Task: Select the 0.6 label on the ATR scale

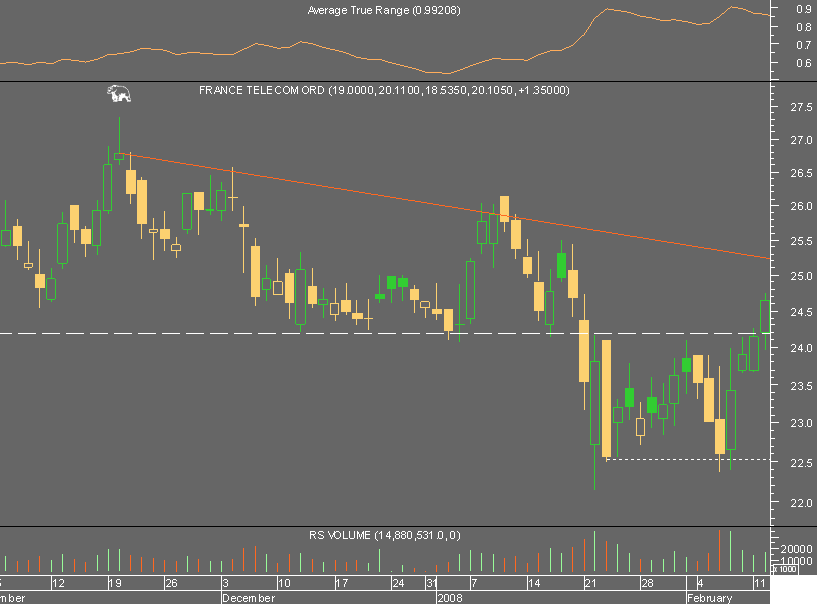Action: (804, 63)
